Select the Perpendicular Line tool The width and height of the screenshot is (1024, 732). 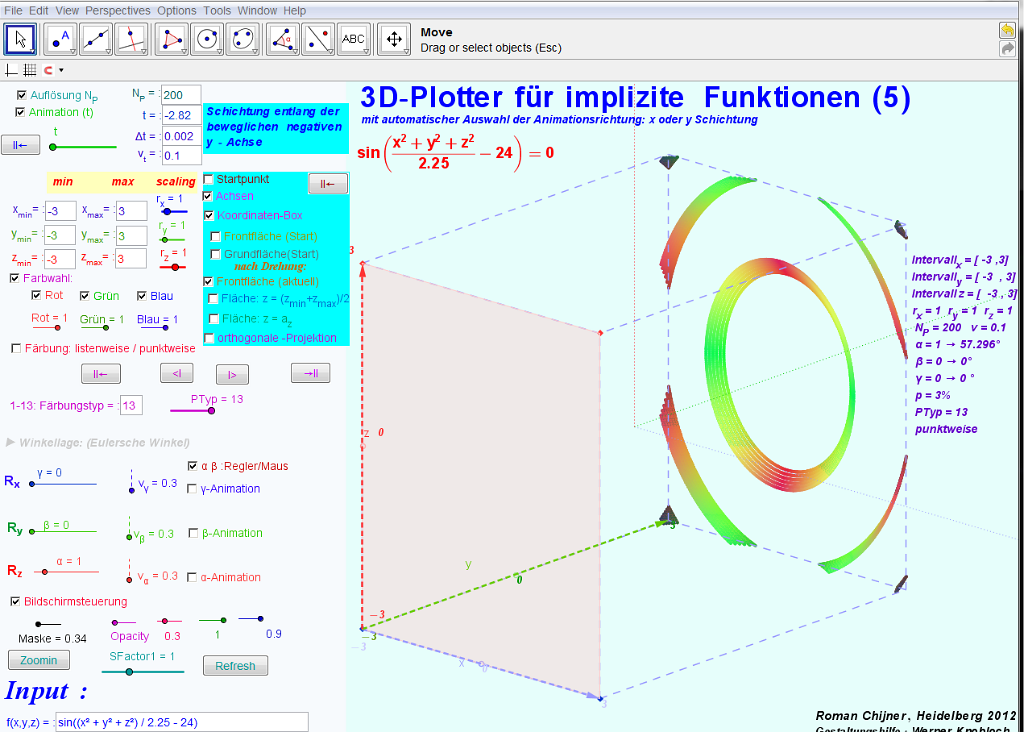(132, 39)
